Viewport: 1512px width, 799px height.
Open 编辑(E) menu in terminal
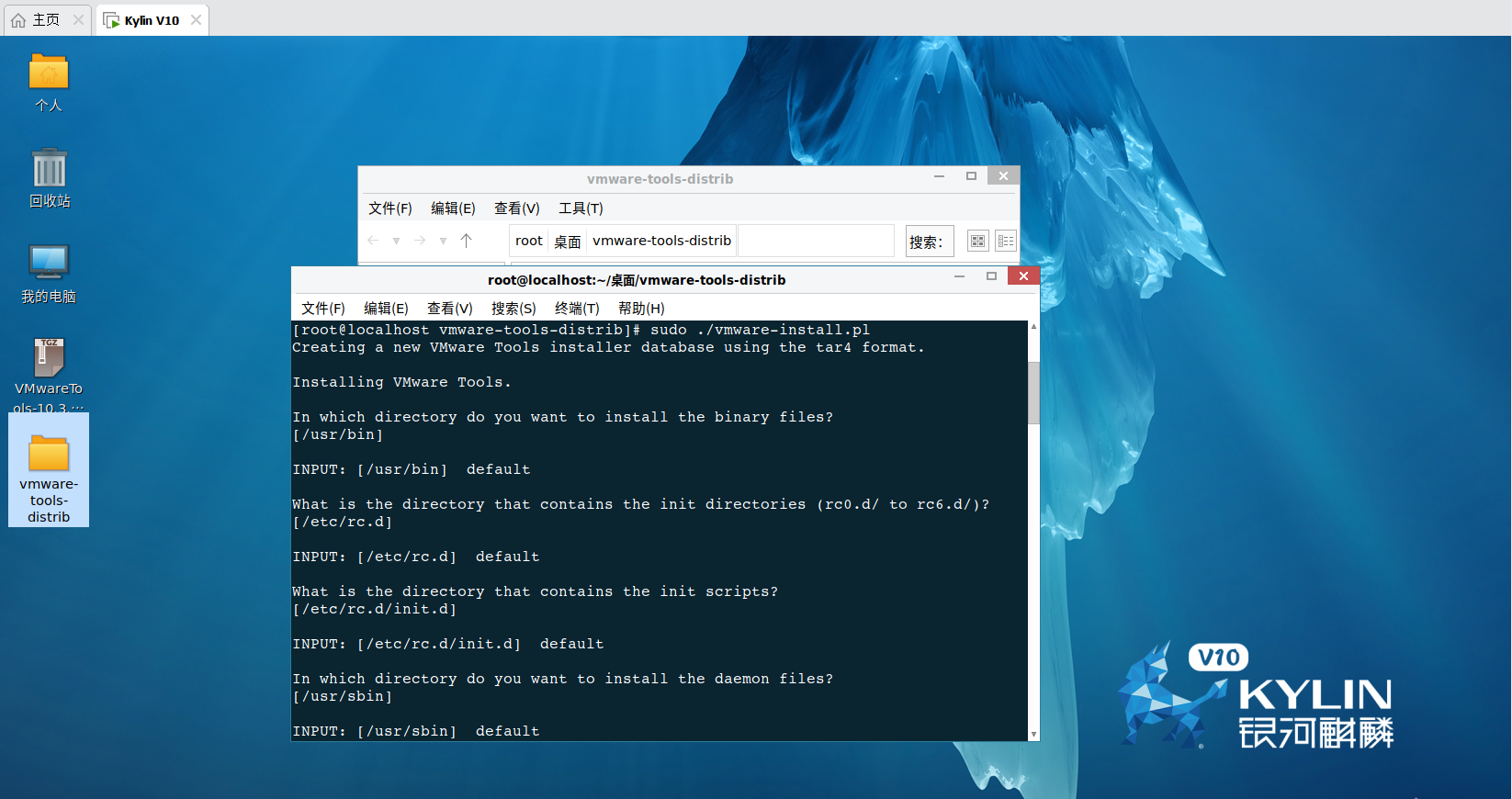386,309
